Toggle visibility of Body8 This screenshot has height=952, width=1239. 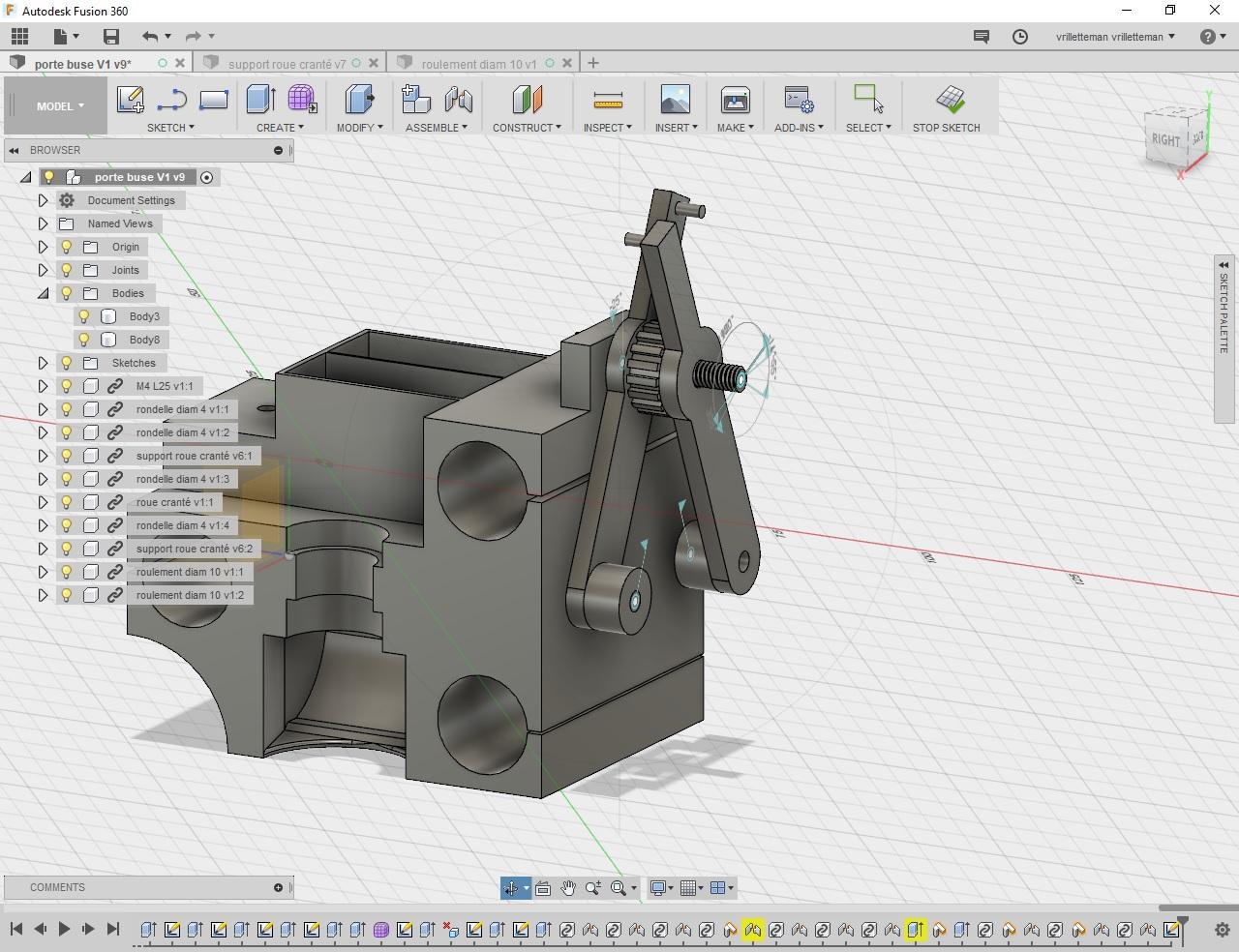tap(84, 340)
